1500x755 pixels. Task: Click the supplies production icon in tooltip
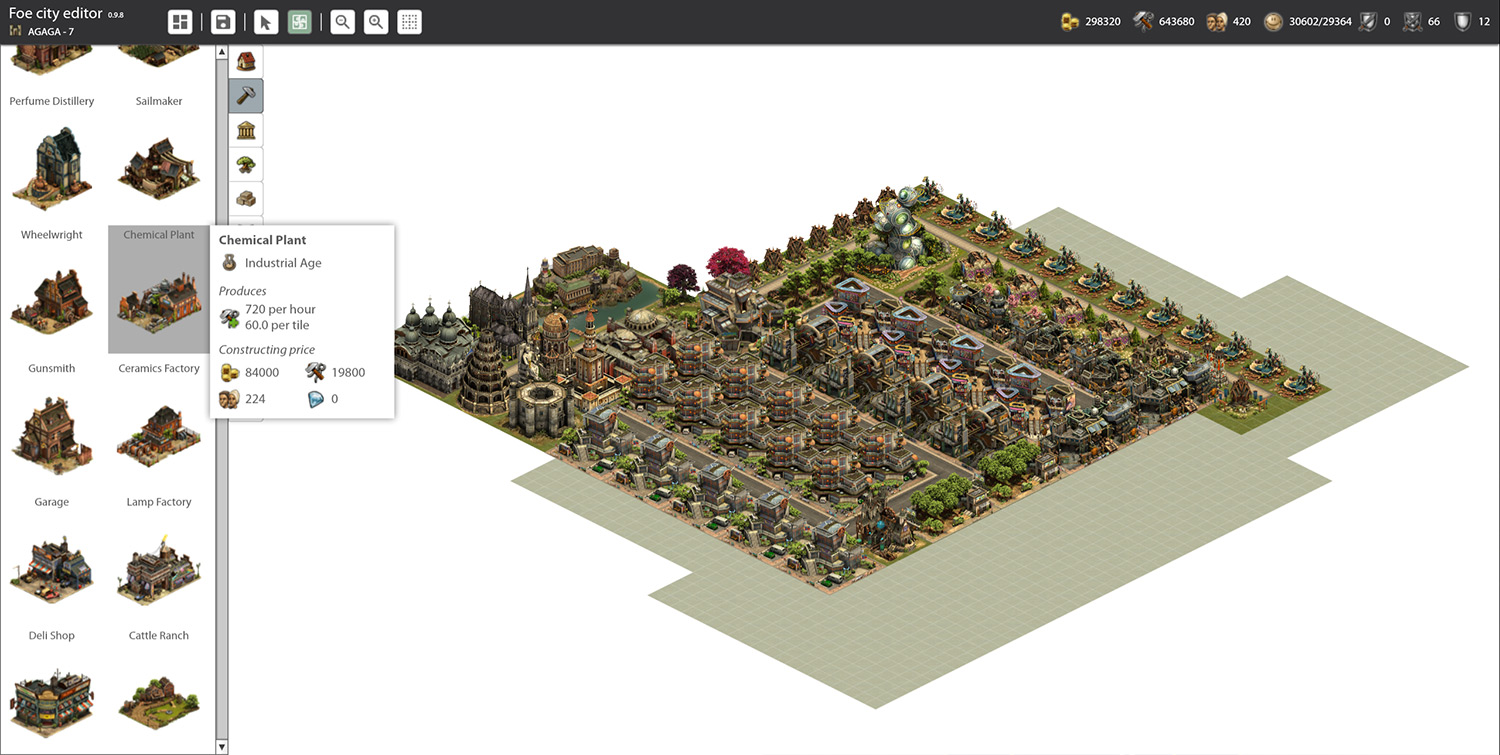(x=230, y=317)
